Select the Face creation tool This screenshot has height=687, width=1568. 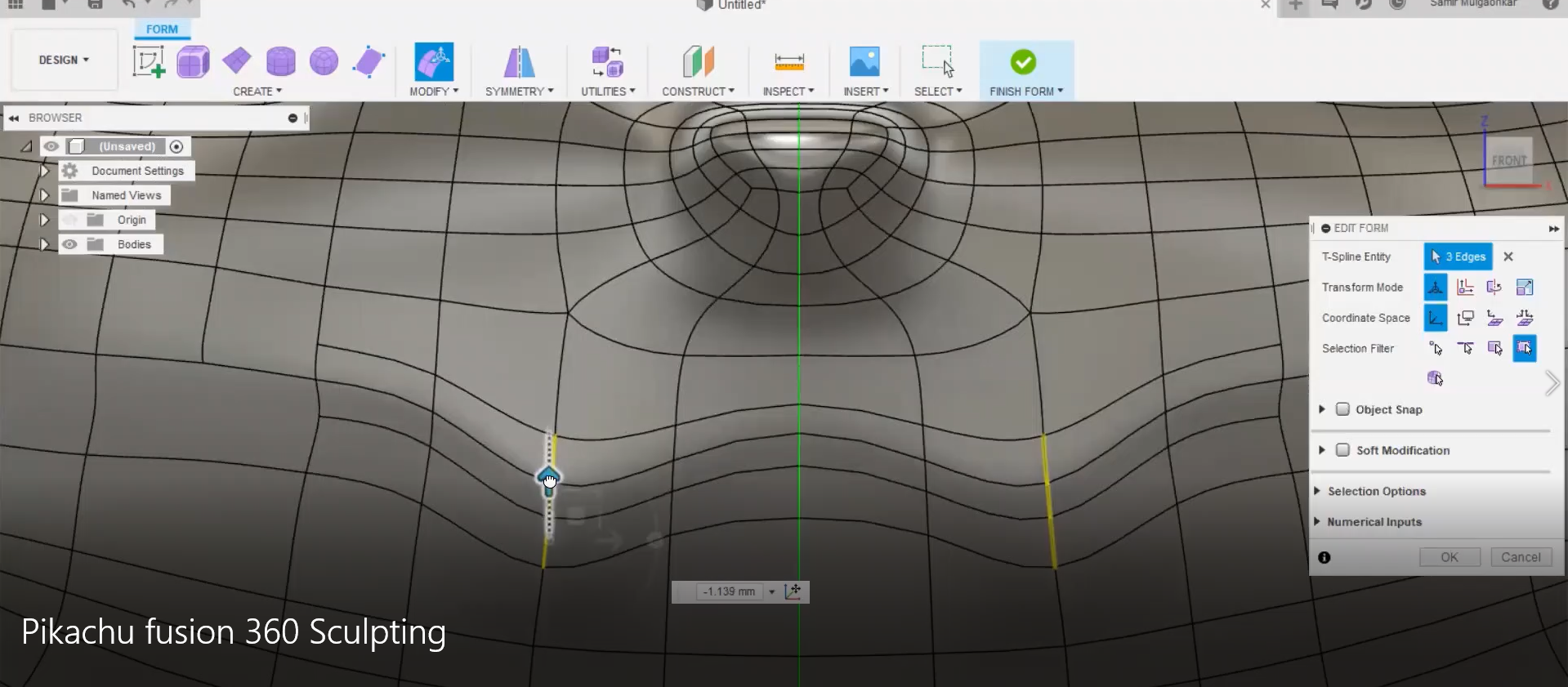click(369, 62)
